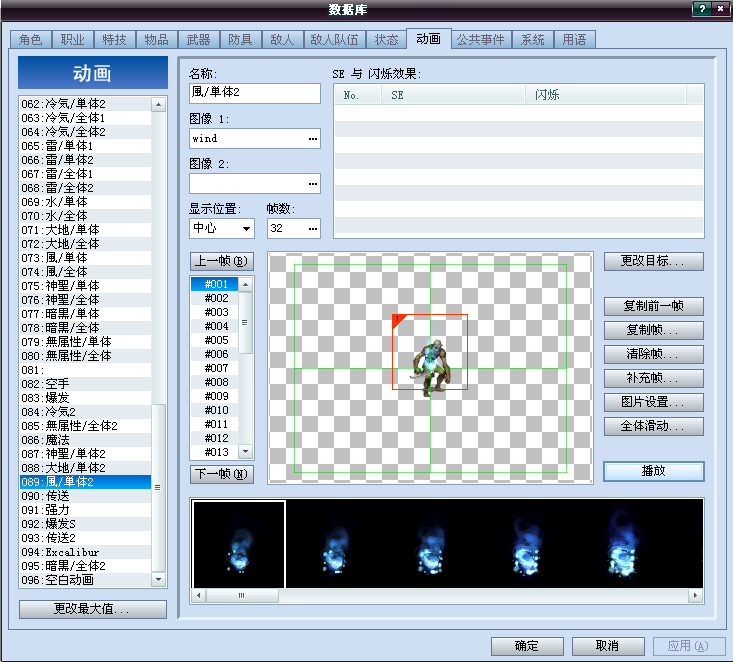Select frame #002 in the frame list

(215, 298)
